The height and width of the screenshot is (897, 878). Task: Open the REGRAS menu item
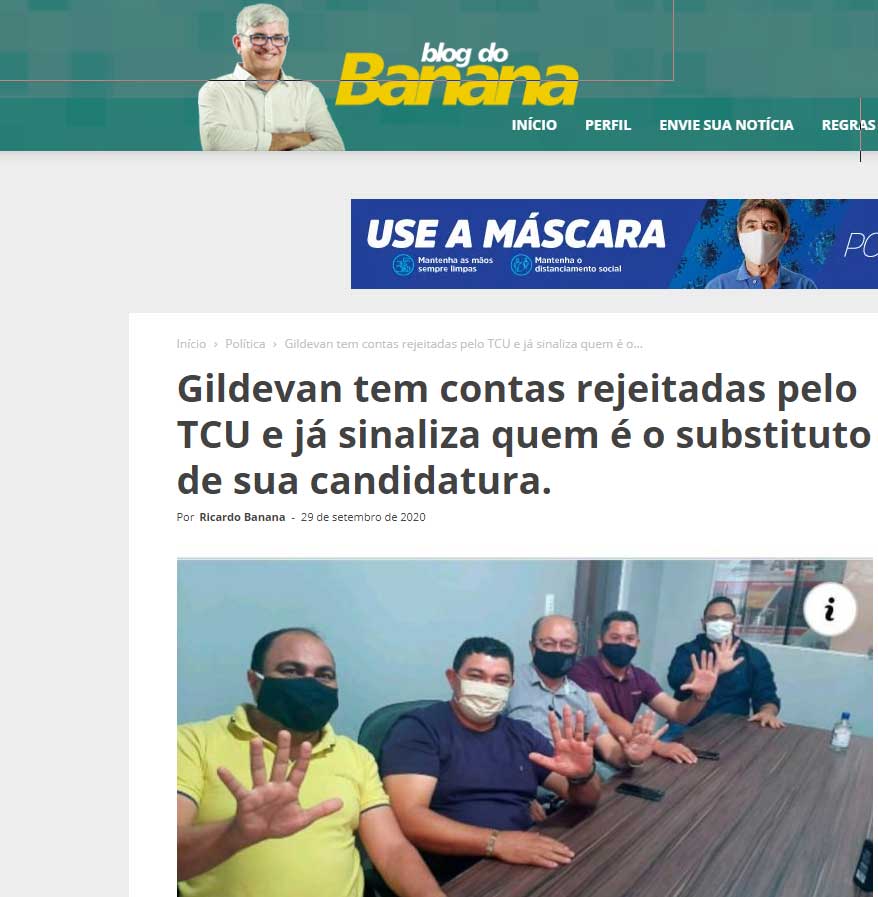point(849,125)
